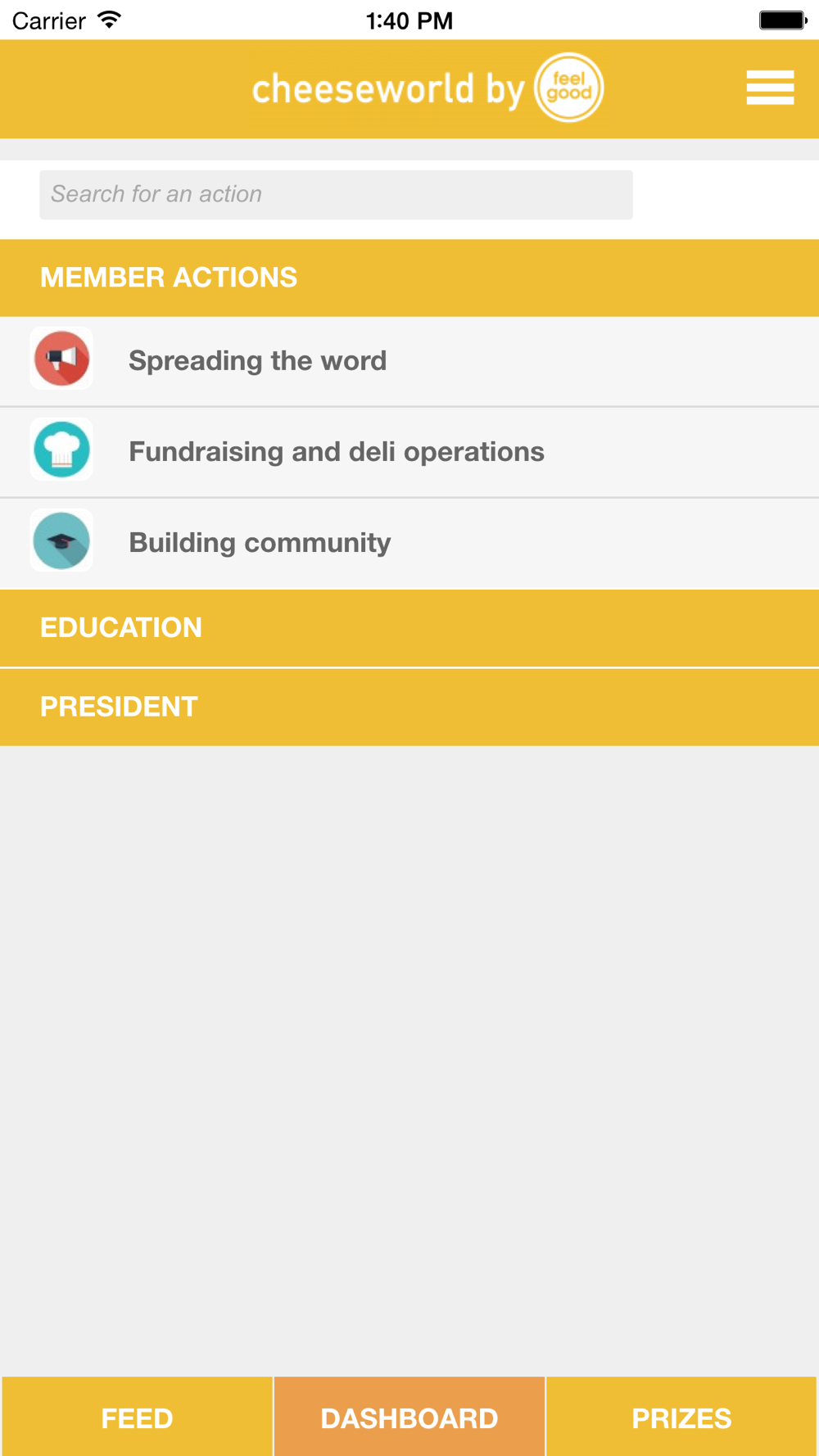
Task: Open Spreading the word actions
Action: coord(409,361)
